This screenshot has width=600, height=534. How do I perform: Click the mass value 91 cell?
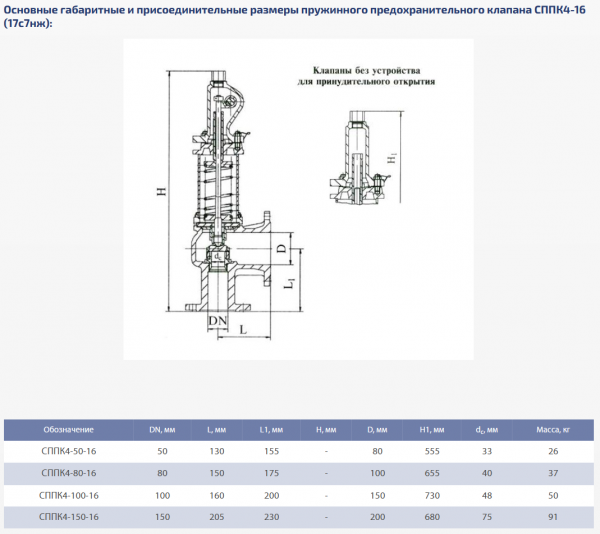click(x=553, y=517)
